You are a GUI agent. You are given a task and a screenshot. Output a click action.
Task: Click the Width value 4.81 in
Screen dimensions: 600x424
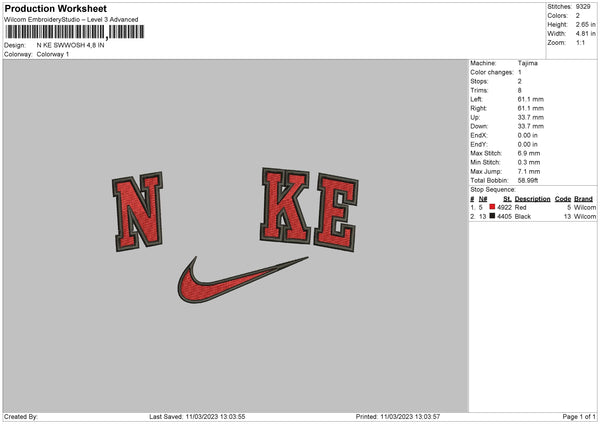(585, 34)
